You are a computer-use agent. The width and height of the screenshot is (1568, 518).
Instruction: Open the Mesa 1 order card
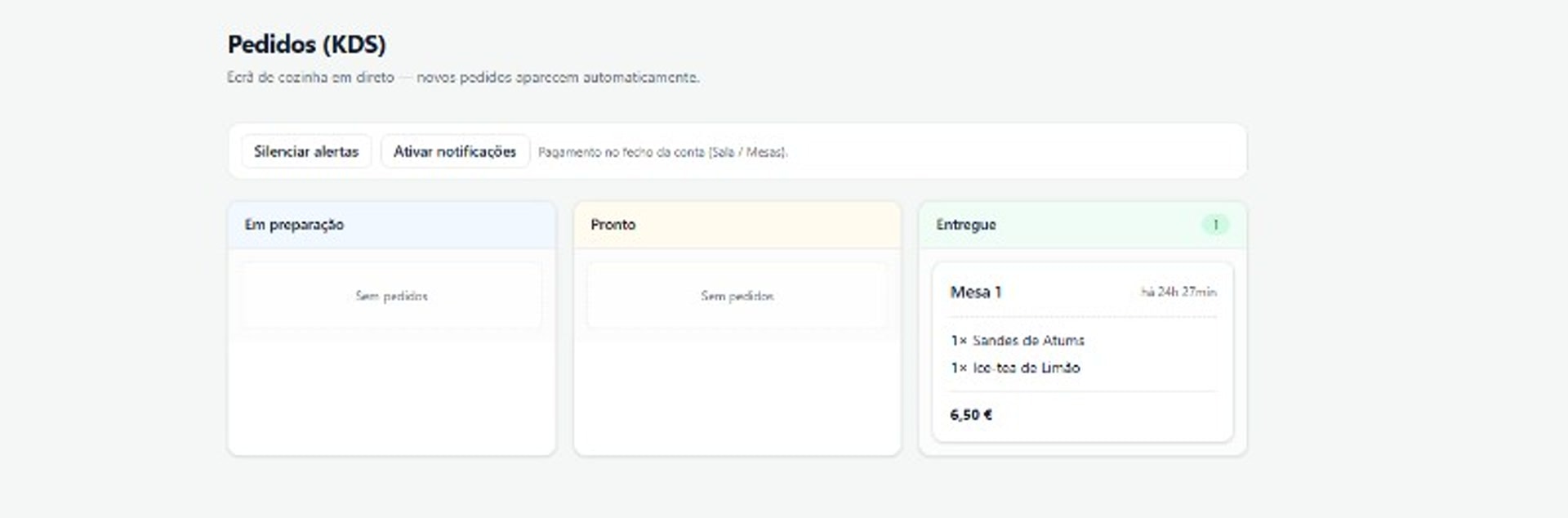pos(1083,352)
